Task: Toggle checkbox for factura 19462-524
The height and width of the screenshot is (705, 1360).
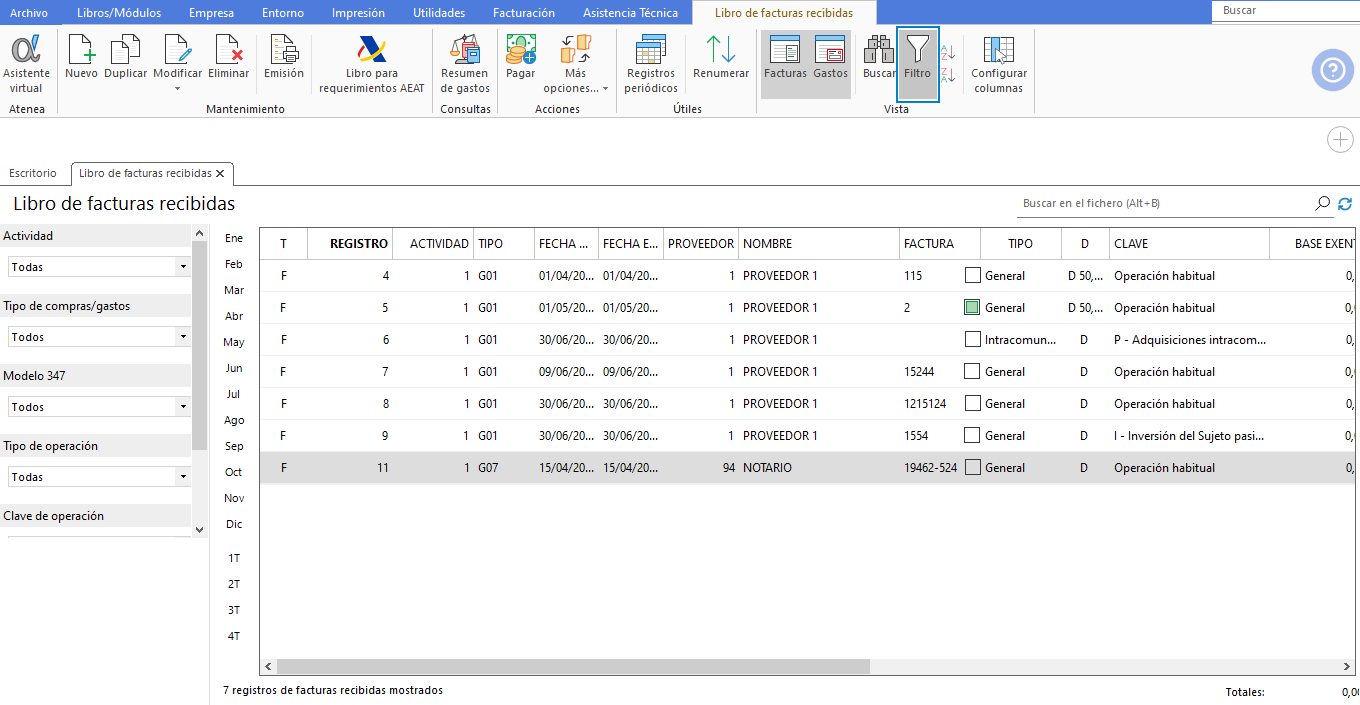Action: point(972,467)
